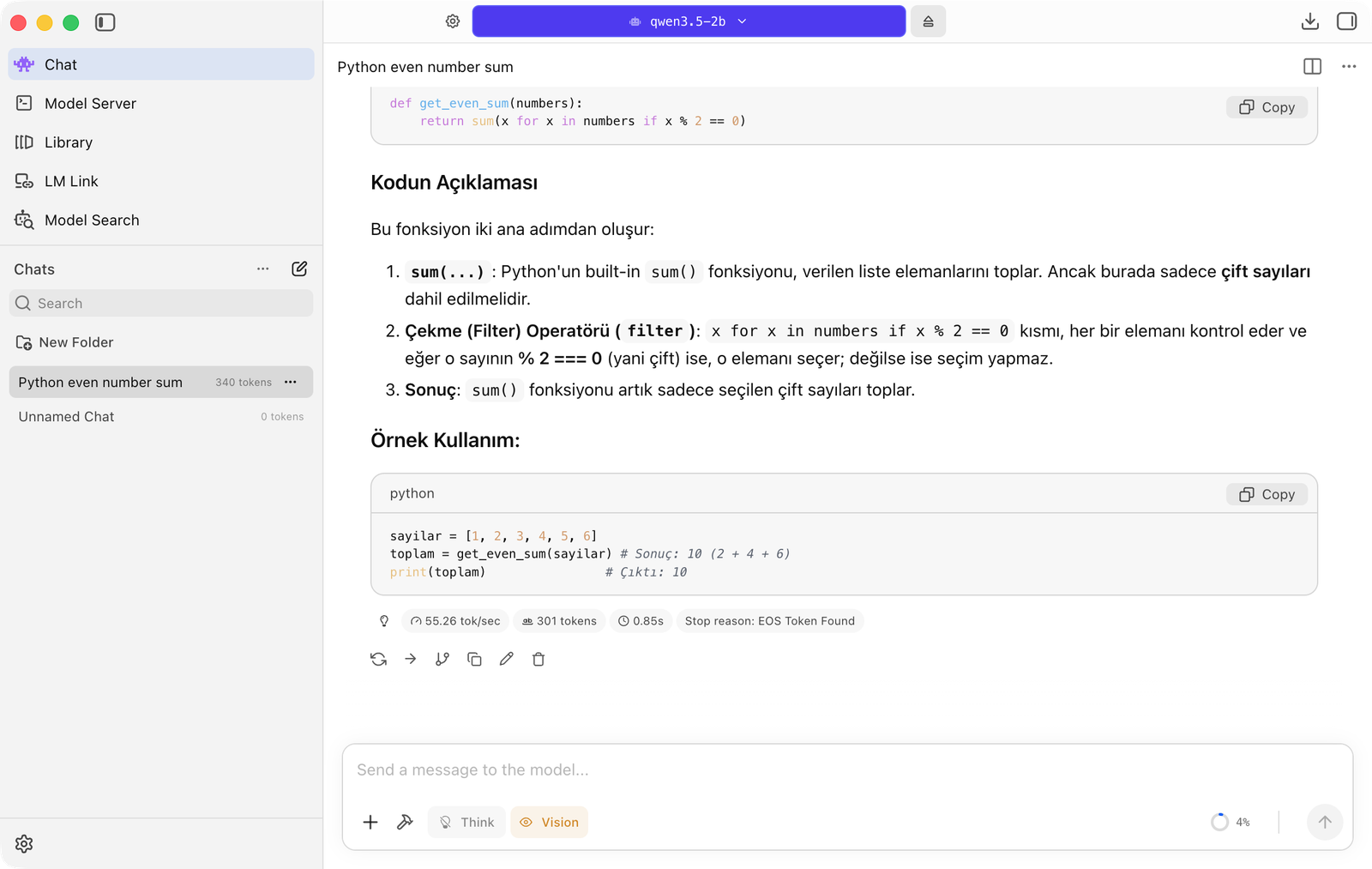This screenshot has height=869, width=1372.
Task: Open chat options menu beside chat title
Action: coord(1349,66)
